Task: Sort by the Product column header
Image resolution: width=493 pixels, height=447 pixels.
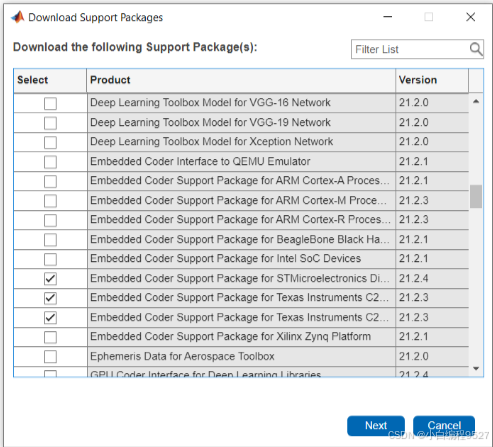Action: [241, 80]
